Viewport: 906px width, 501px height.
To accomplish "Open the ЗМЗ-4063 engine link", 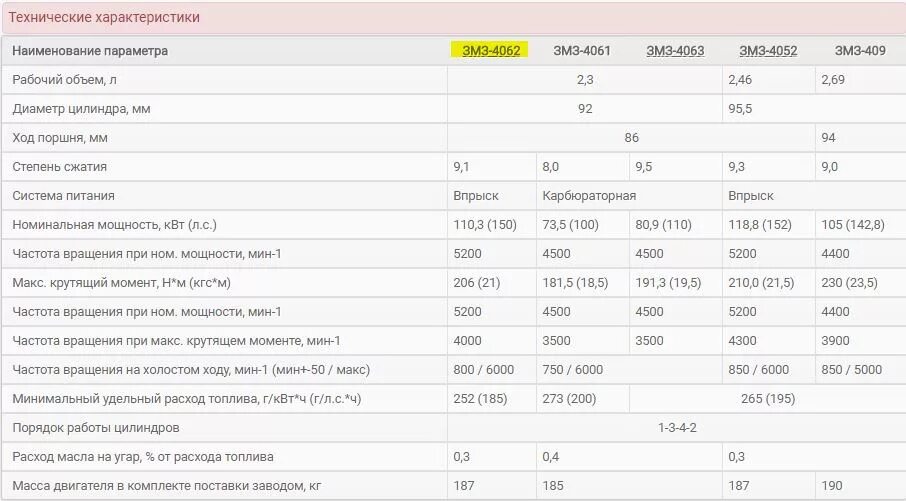I will (675, 51).
